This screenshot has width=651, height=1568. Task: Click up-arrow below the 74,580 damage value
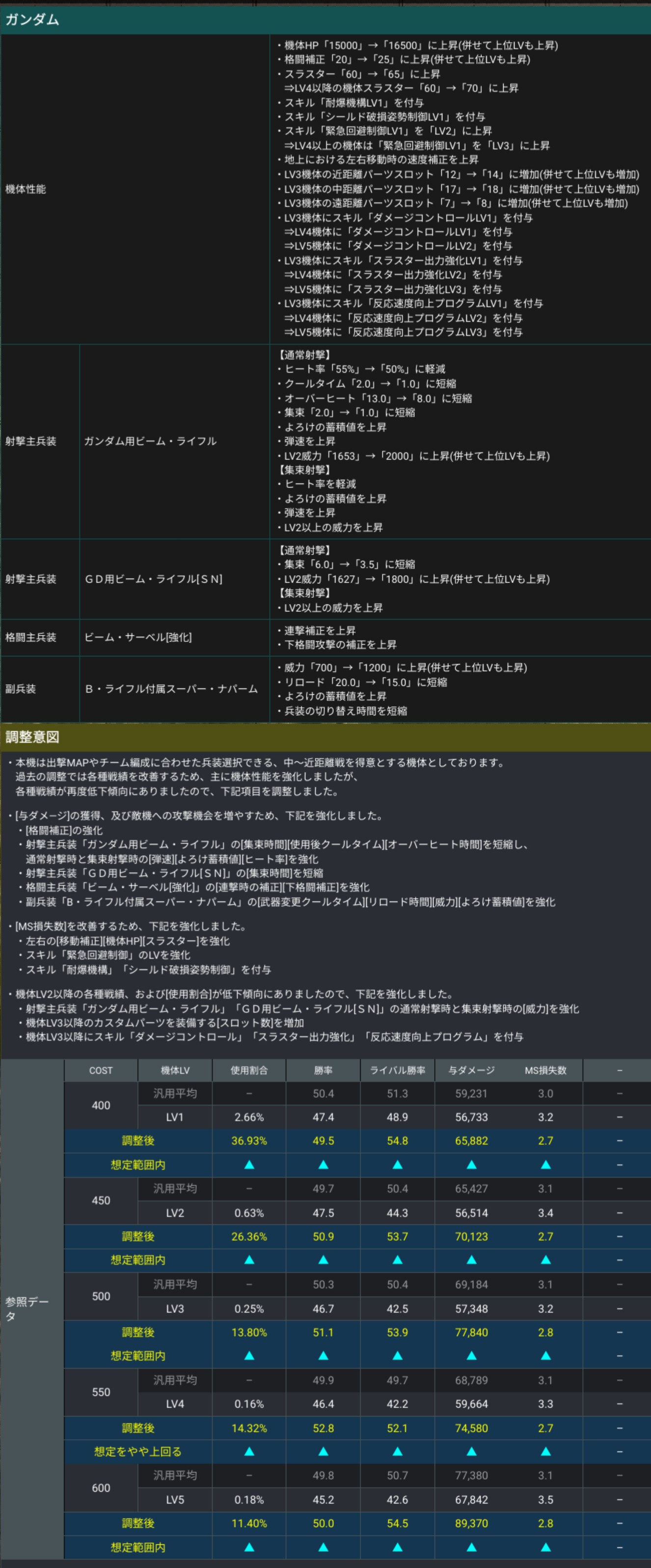tap(471, 1452)
